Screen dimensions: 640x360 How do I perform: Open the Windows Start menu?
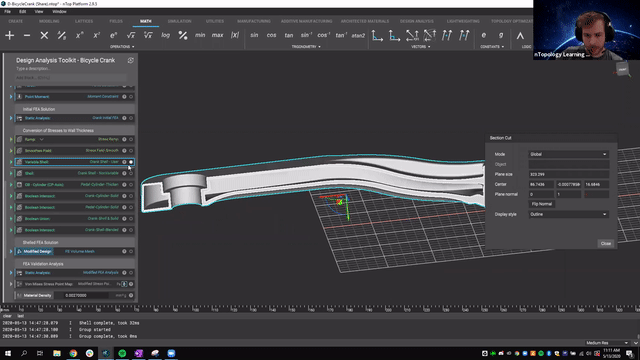click(8, 353)
